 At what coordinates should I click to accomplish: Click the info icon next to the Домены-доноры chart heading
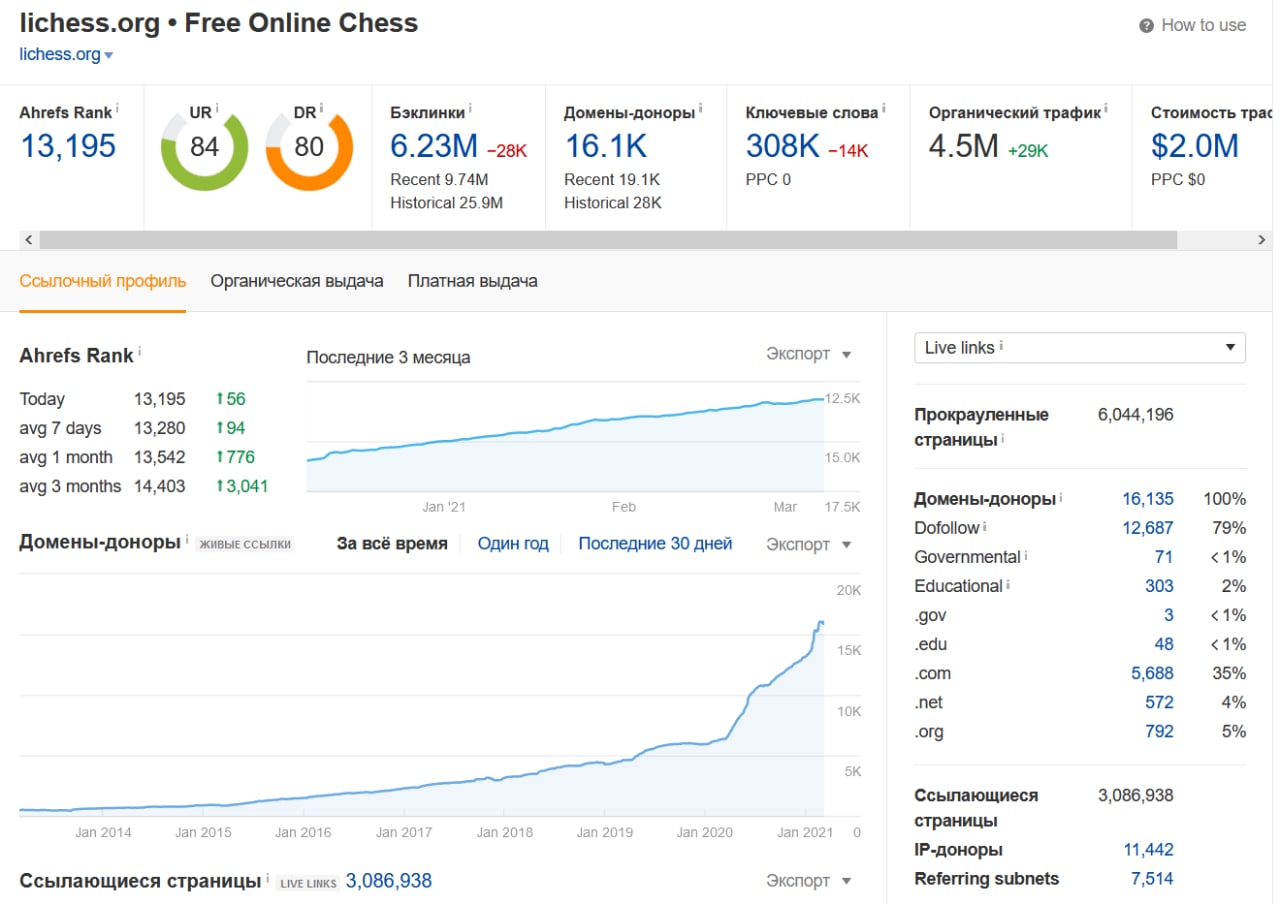pyautogui.click(x=187, y=539)
